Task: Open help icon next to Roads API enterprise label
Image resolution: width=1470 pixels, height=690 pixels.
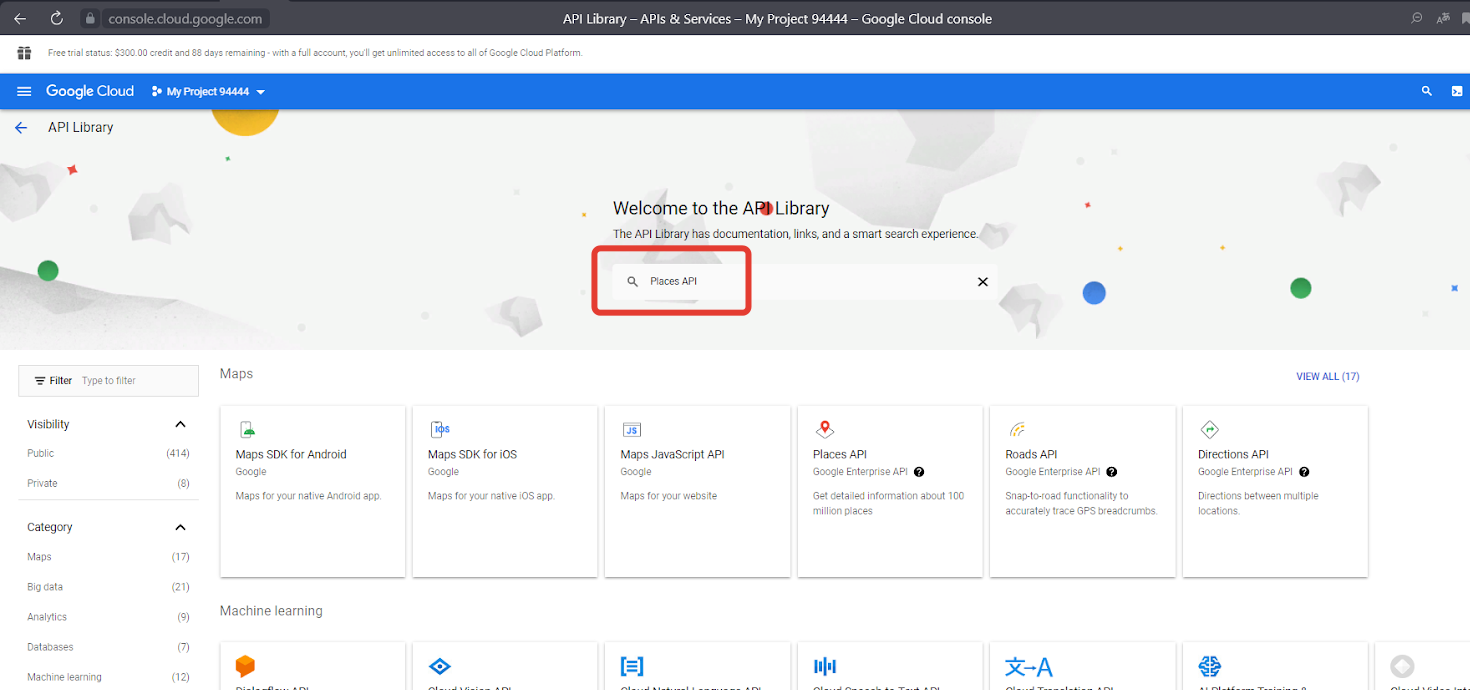Action: [1111, 472]
